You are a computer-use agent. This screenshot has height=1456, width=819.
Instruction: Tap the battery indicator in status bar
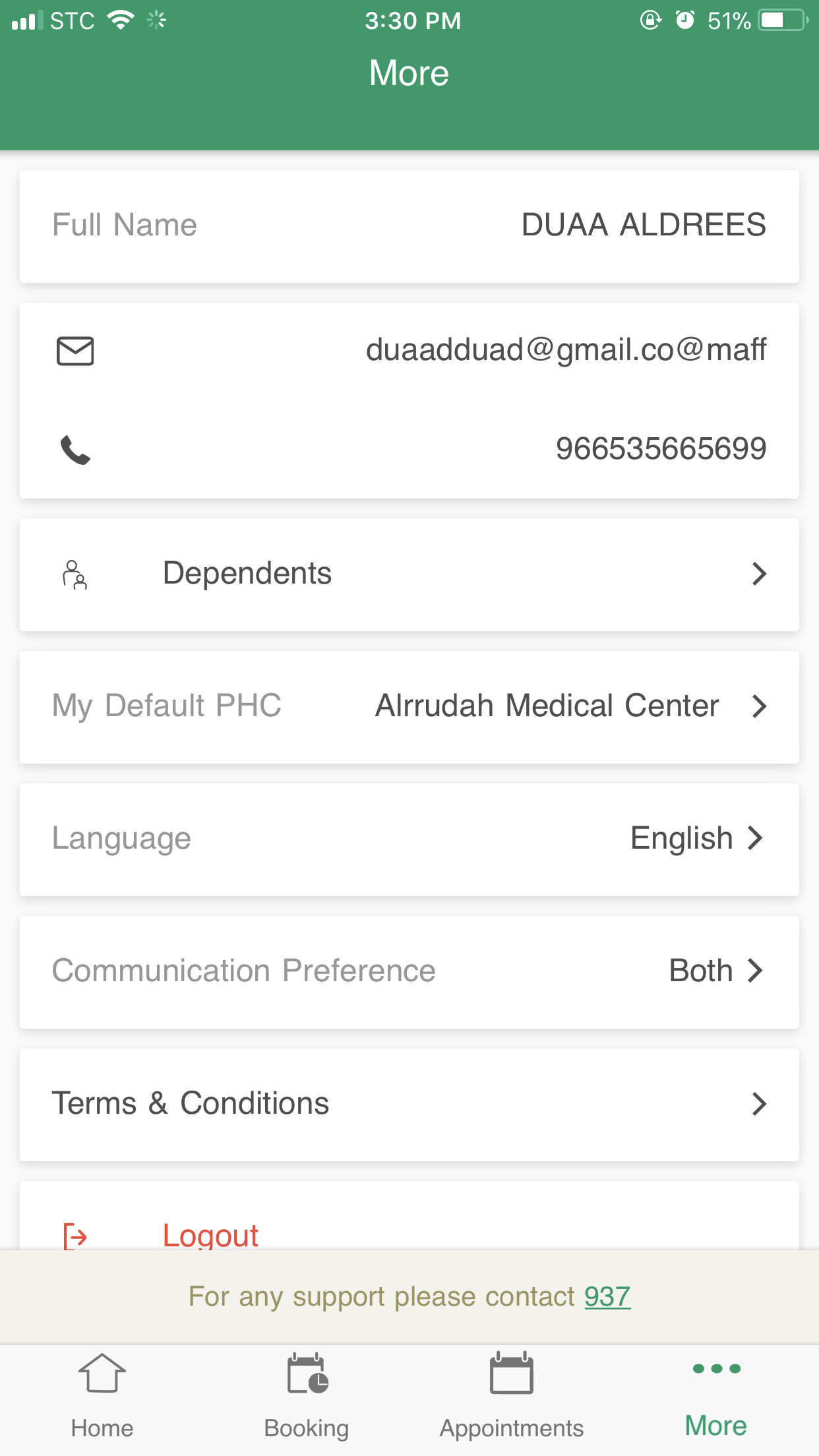click(783, 20)
